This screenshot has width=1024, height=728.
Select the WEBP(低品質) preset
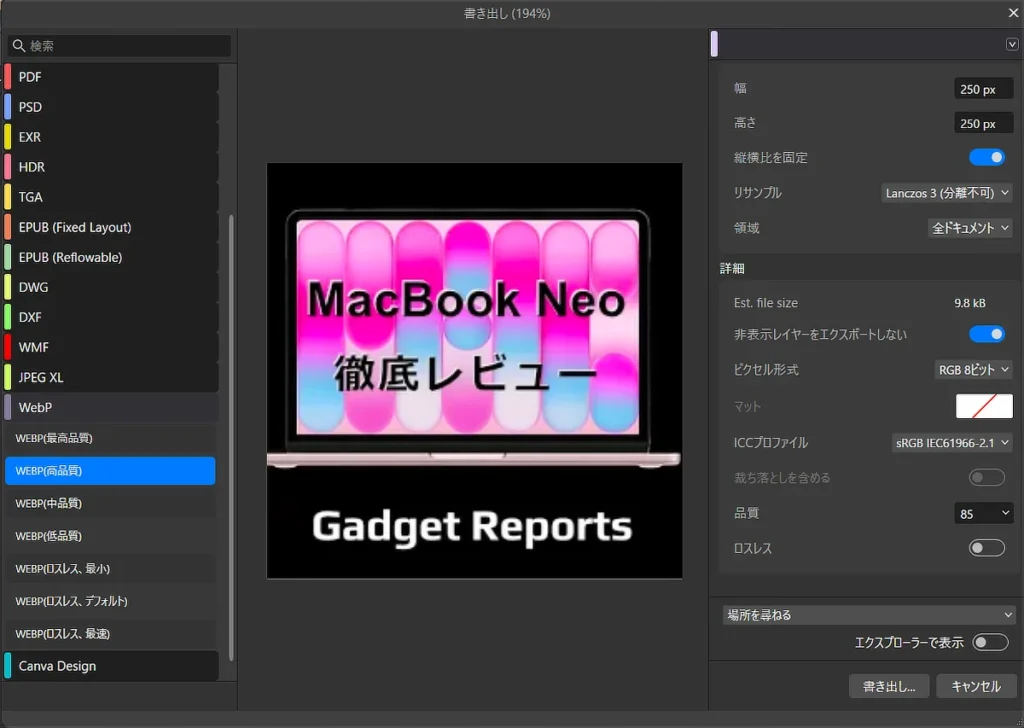(110, 536)
